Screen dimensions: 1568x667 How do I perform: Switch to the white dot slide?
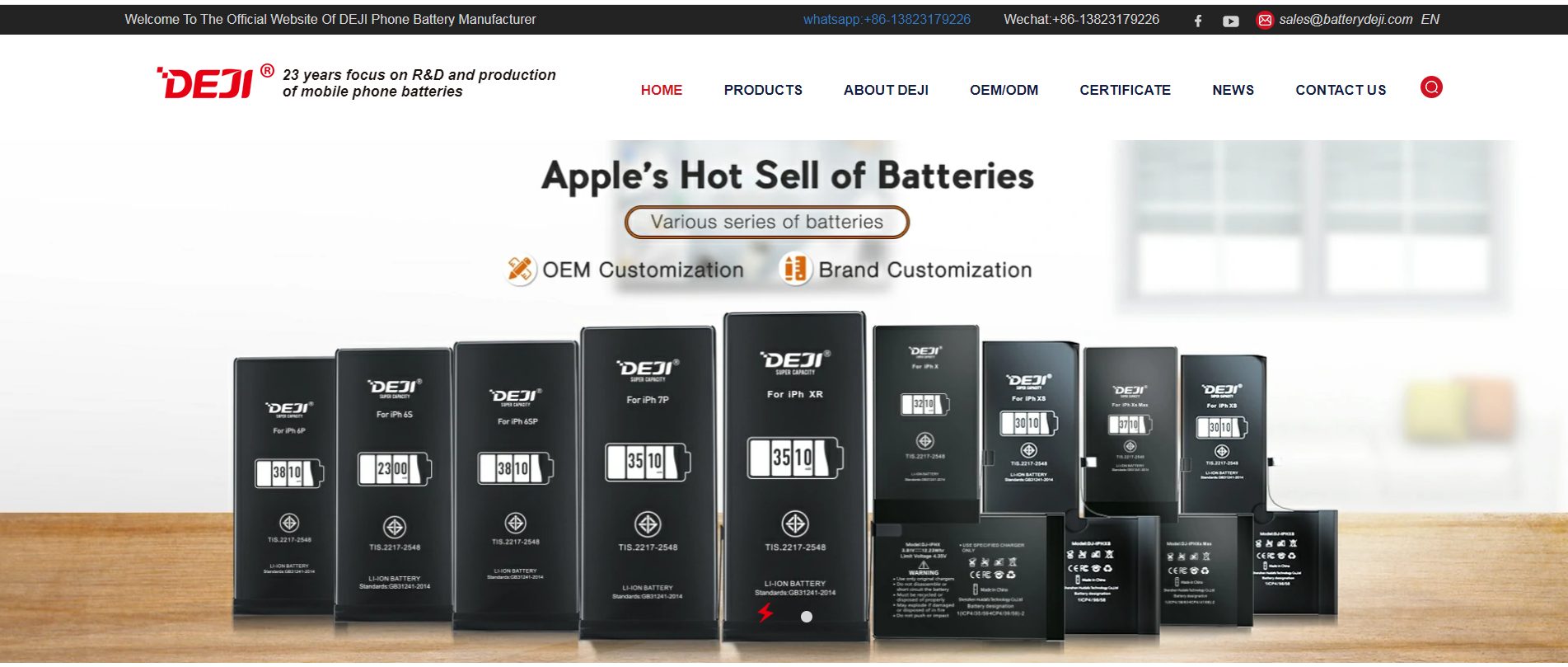click(807, 617)
